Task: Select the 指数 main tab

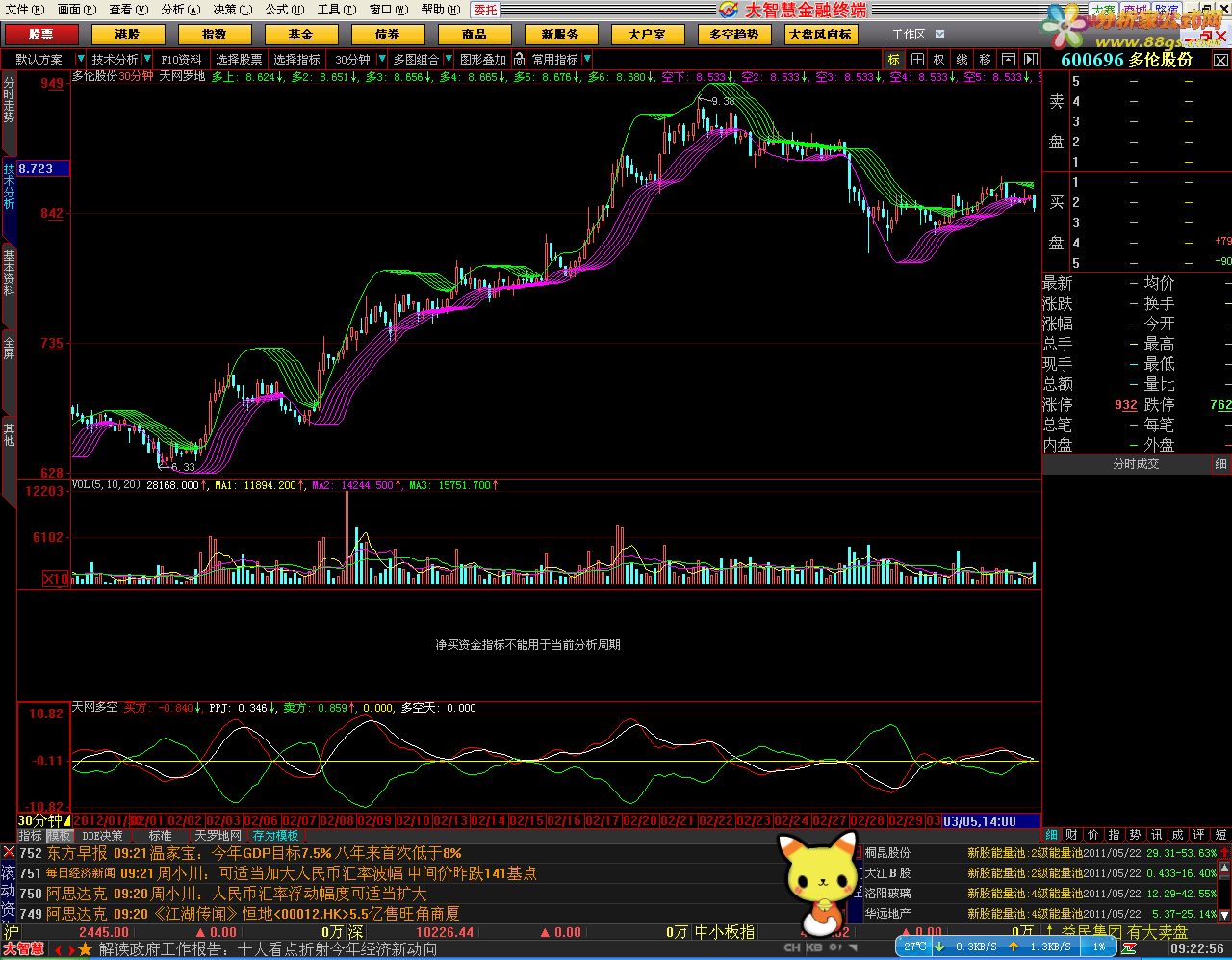Action: [215, 35]
